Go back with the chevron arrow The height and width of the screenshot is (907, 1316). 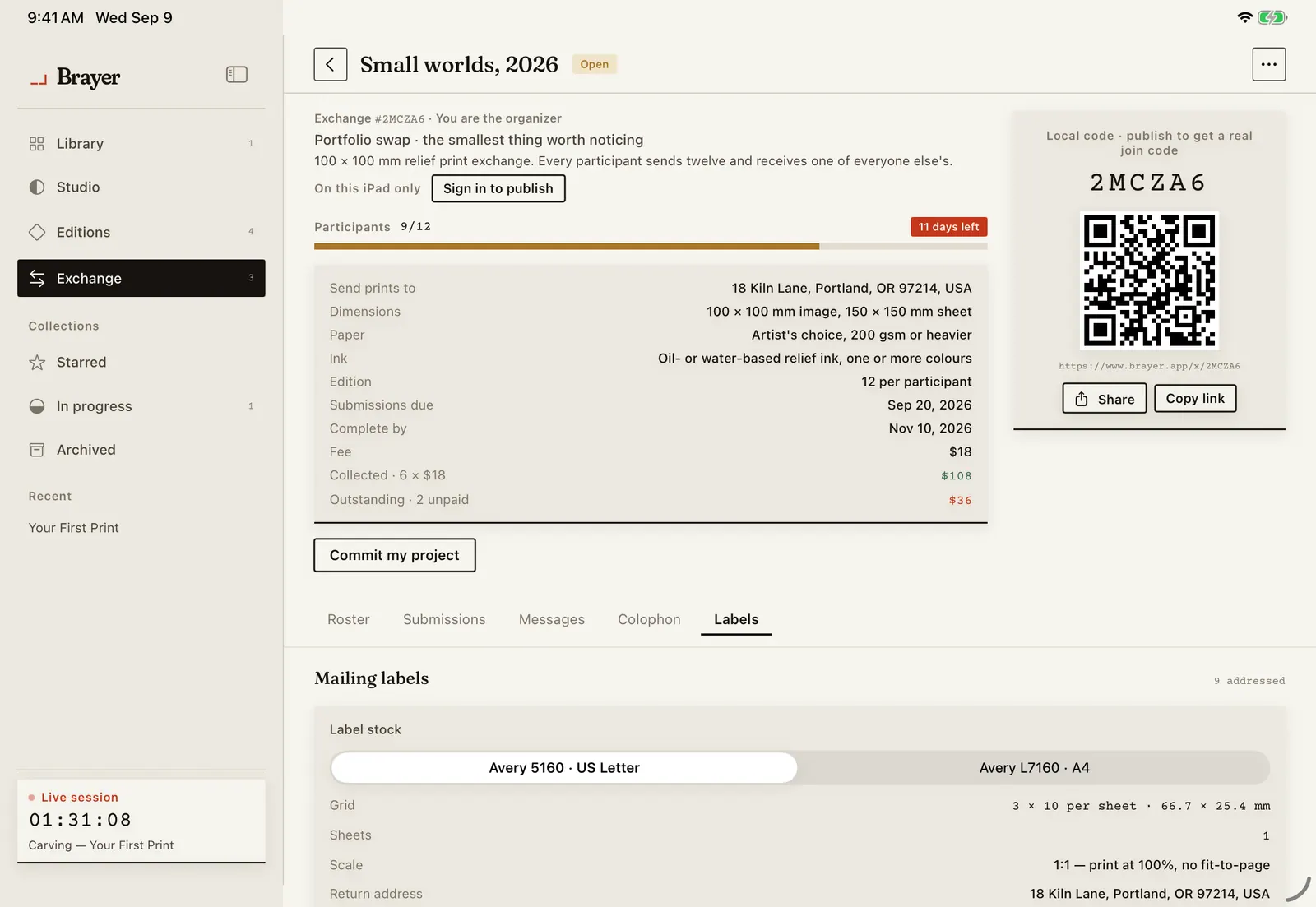pos(330,64)
